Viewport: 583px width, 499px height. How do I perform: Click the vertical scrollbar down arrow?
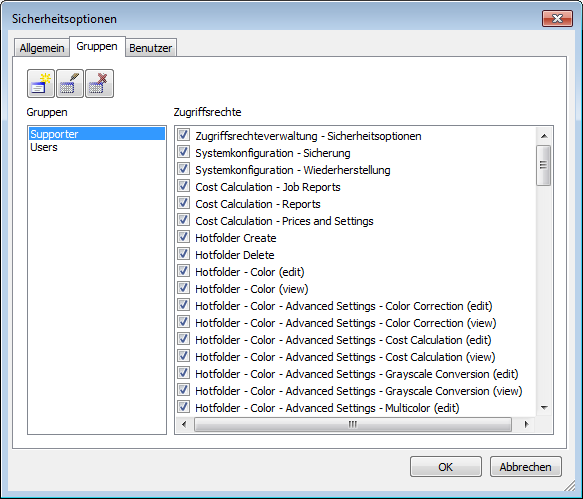pos(544,408)
